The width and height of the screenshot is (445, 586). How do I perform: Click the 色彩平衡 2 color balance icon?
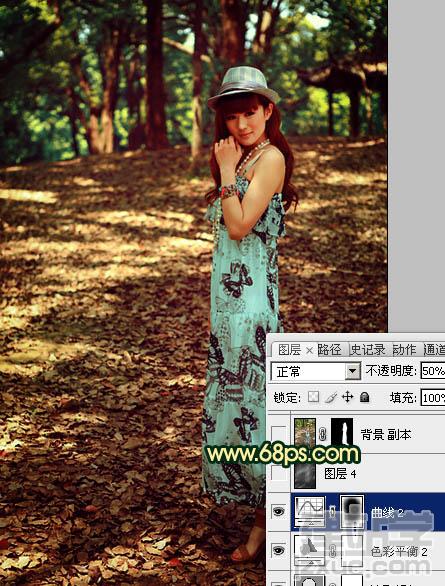coord(310,550)
